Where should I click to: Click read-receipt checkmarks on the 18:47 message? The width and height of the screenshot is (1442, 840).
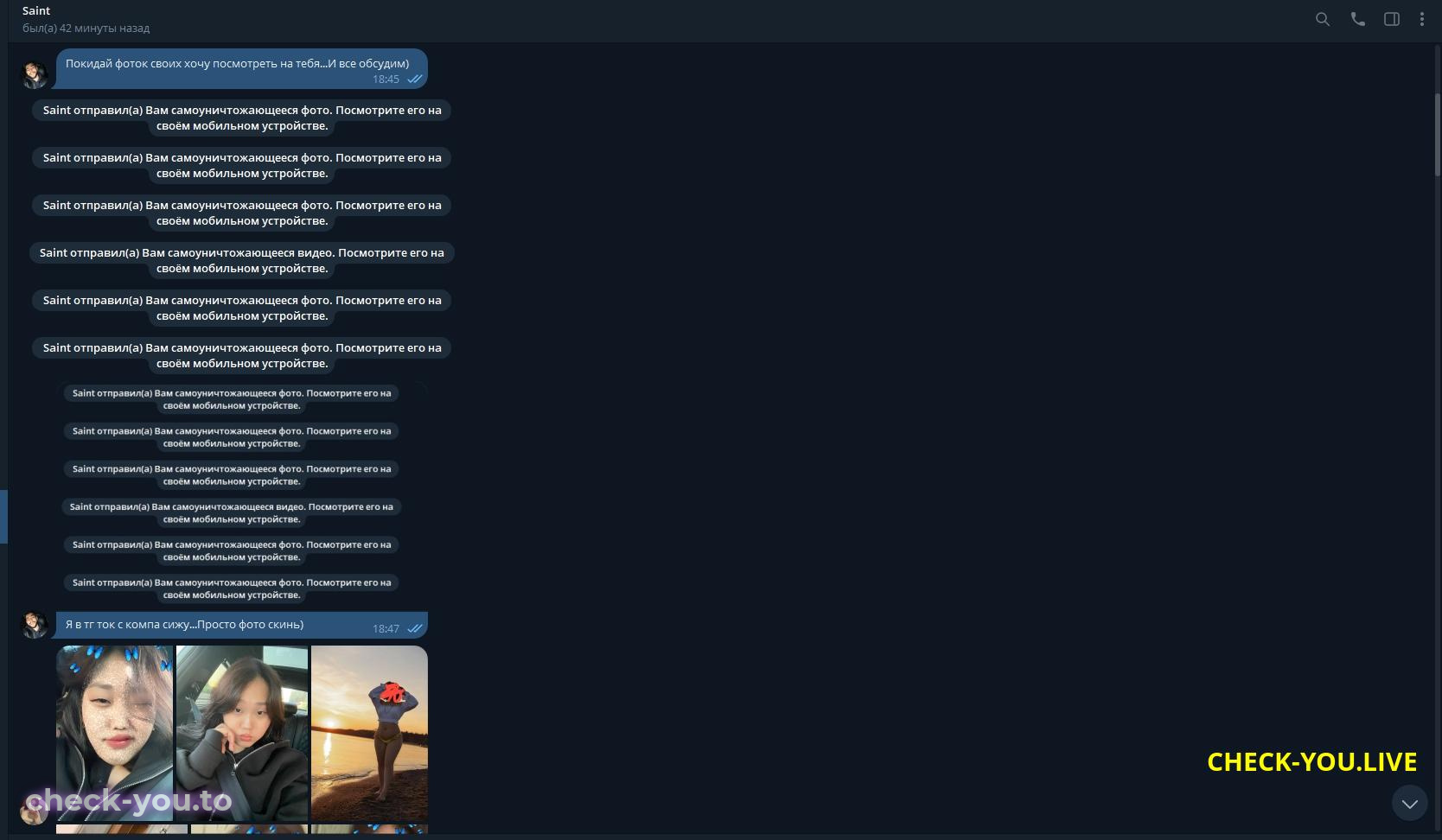(x=415, y=629)
